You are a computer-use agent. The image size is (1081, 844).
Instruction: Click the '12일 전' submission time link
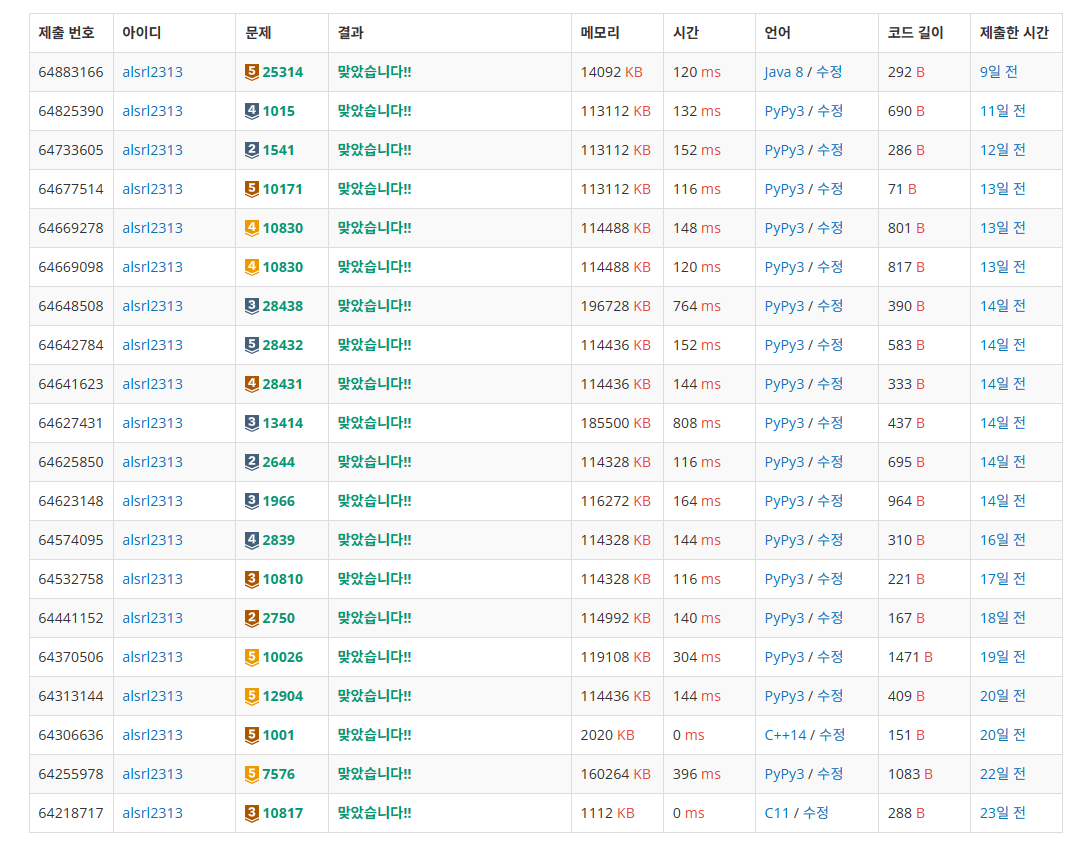point(1002,150)
